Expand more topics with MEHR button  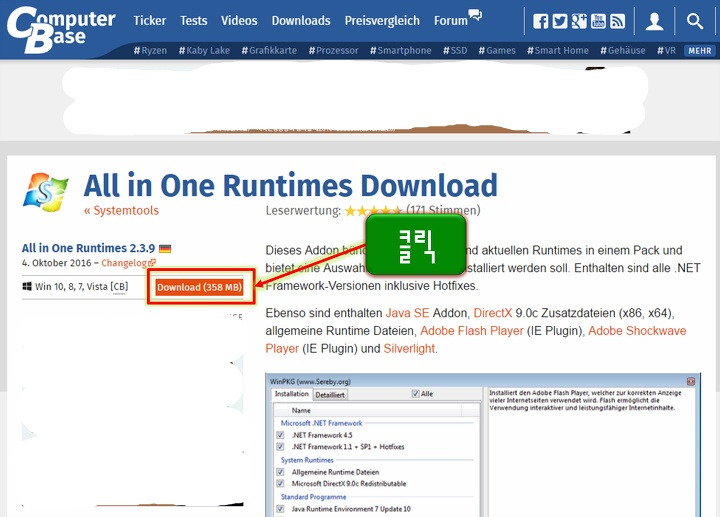pyautogui.click(x=699, y=51)
